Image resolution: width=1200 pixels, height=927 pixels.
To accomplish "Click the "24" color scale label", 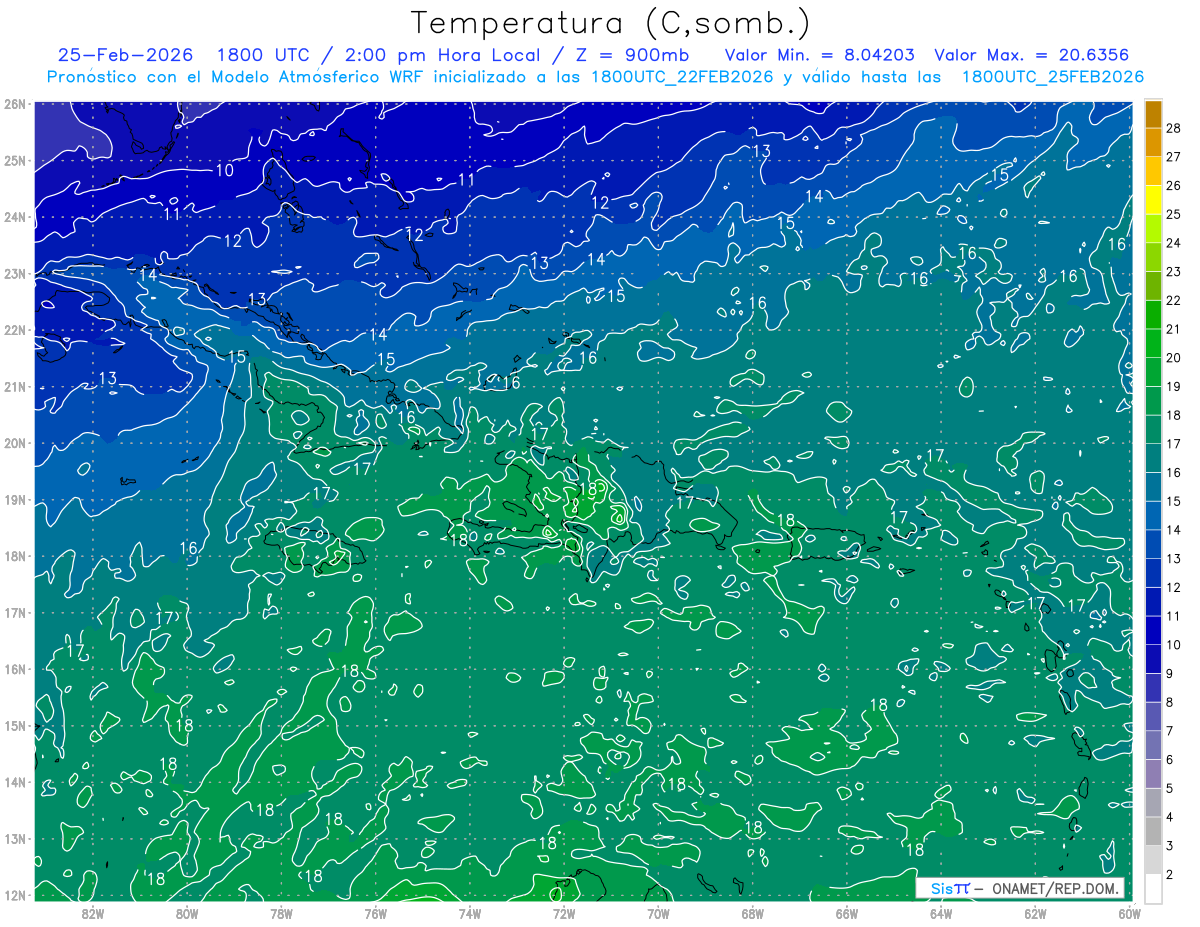I will coord(1174,243).
